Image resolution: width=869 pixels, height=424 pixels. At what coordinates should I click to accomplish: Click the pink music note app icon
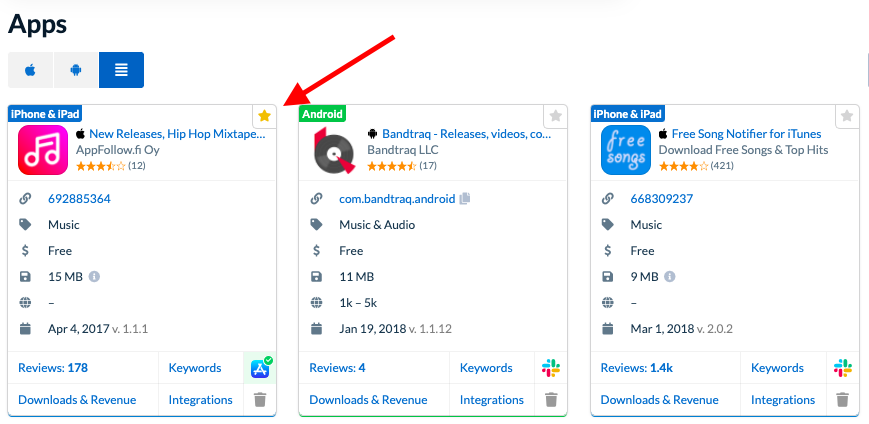pos(43,150)
